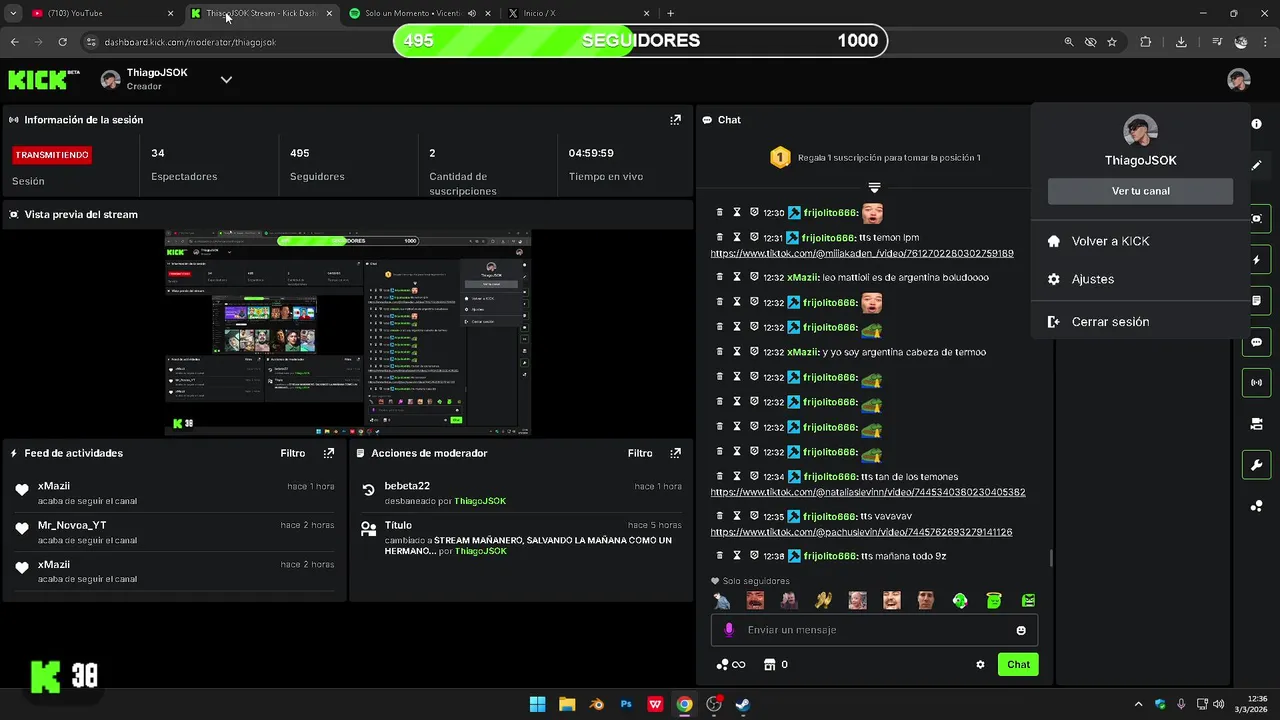Screen dimensions: 1280x720
Task: Delete frijolito666's 12:30 chat message
Action: tap(719, 213)
